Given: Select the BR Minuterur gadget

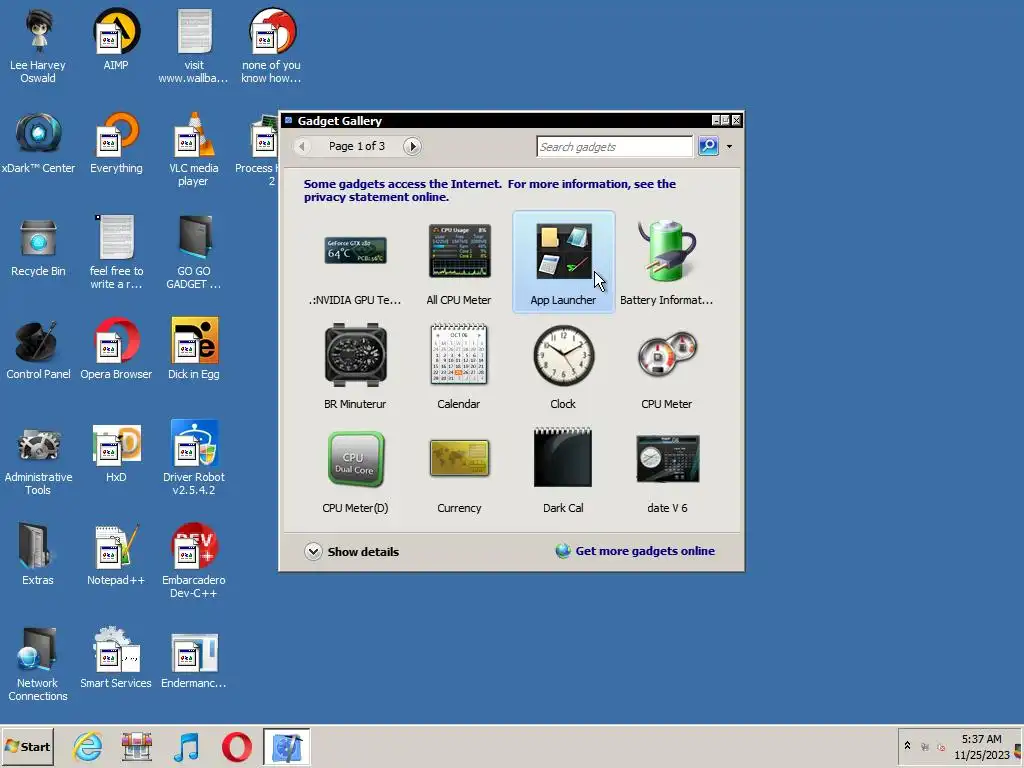Looking at the screenshot, I should (355, 366).
